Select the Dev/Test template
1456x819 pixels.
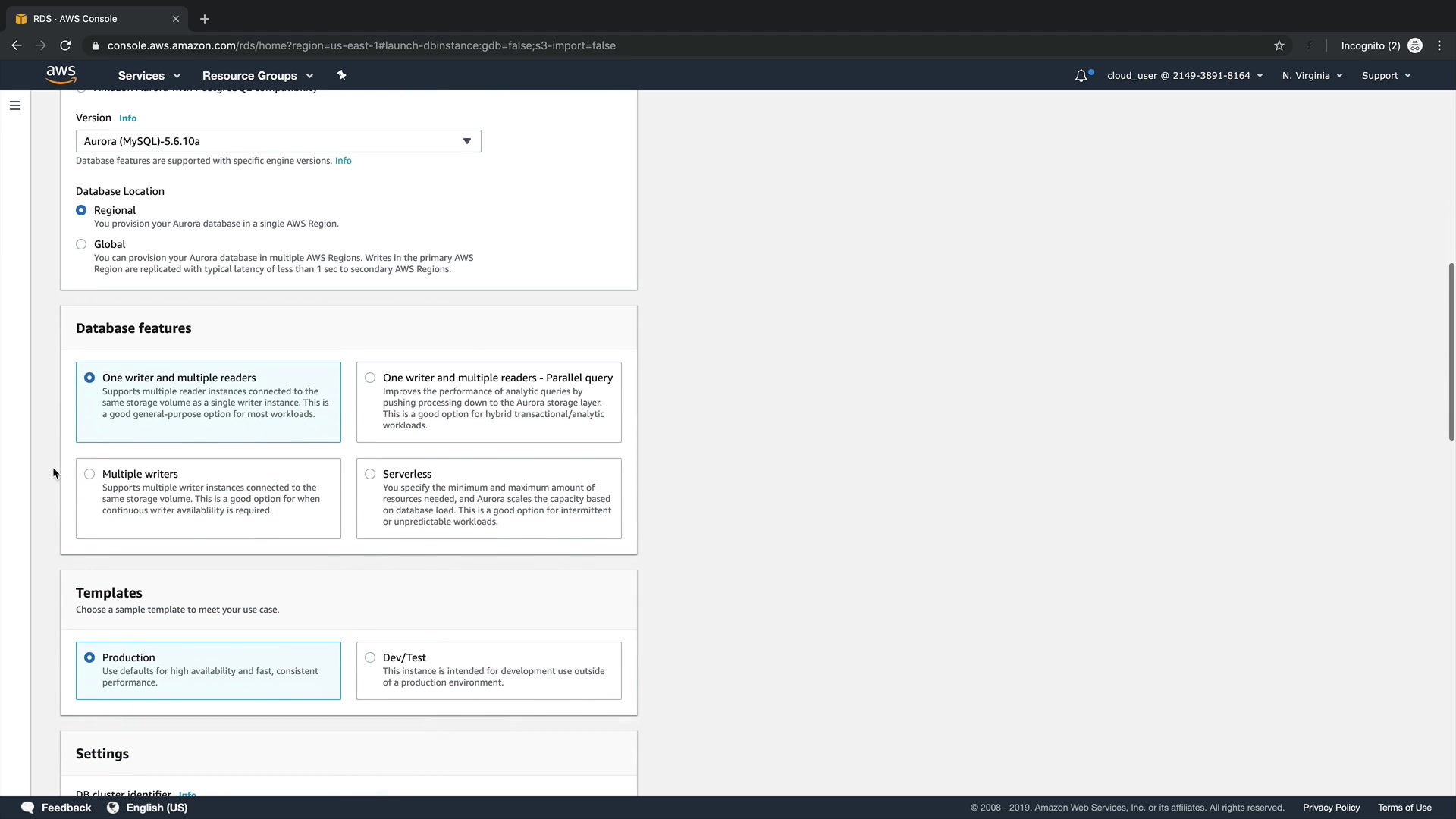click(370, 657)
